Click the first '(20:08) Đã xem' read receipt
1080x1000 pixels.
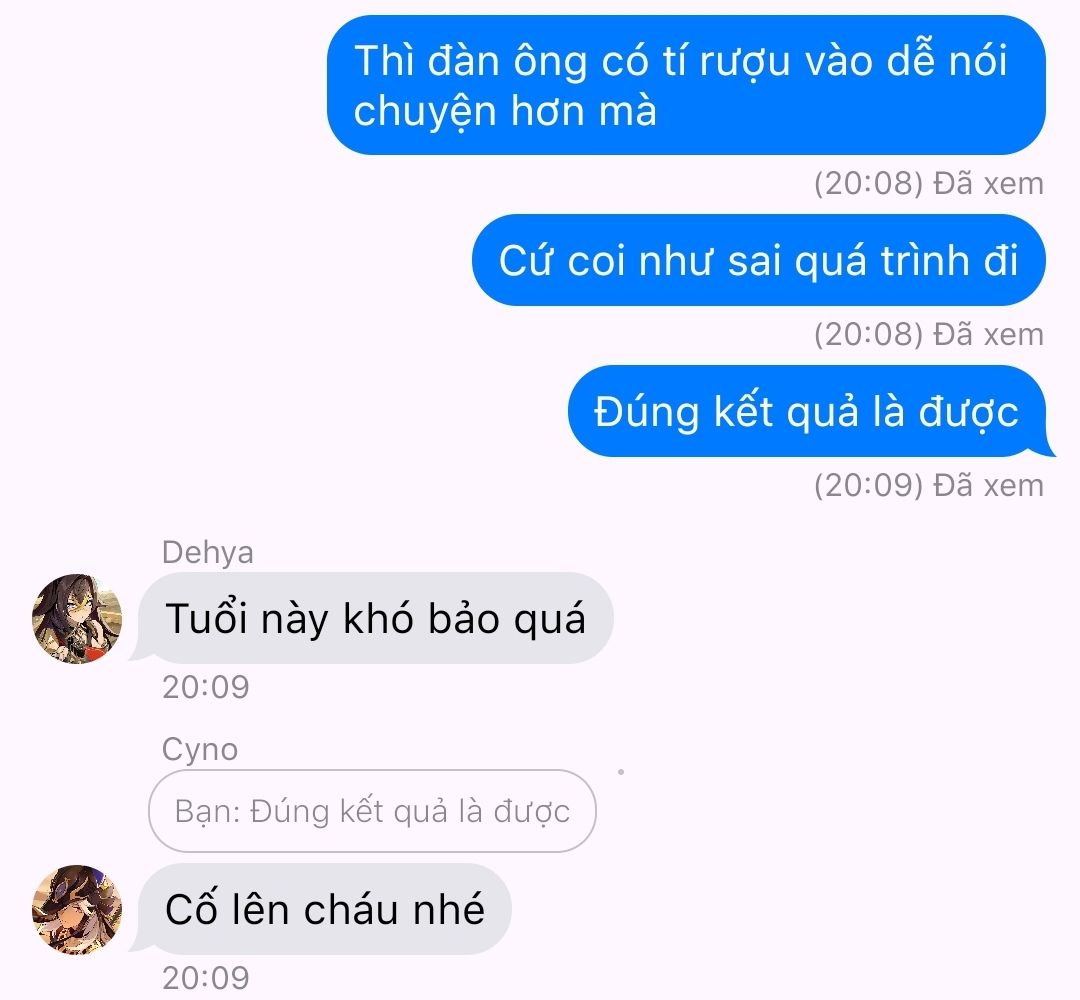[x=928, y=184]
